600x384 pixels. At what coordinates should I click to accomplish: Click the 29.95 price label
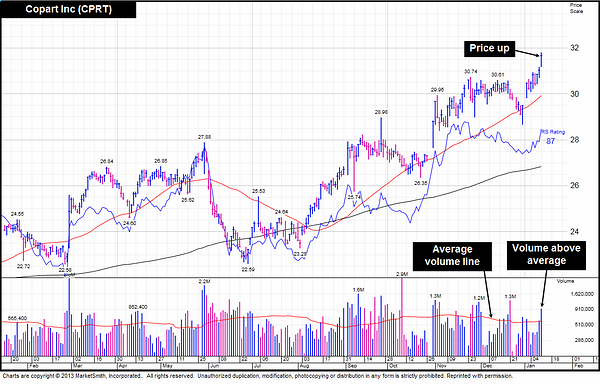pos(437,90)
